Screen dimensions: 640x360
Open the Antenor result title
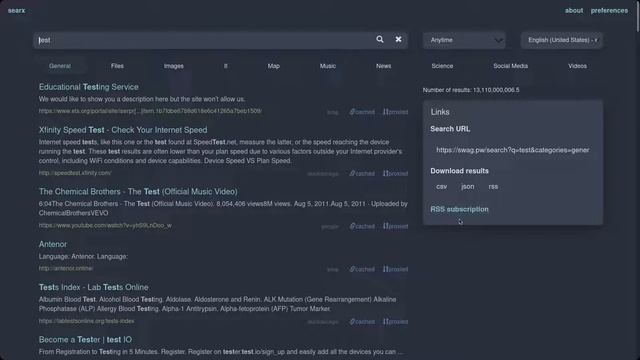tap(53, 244)
